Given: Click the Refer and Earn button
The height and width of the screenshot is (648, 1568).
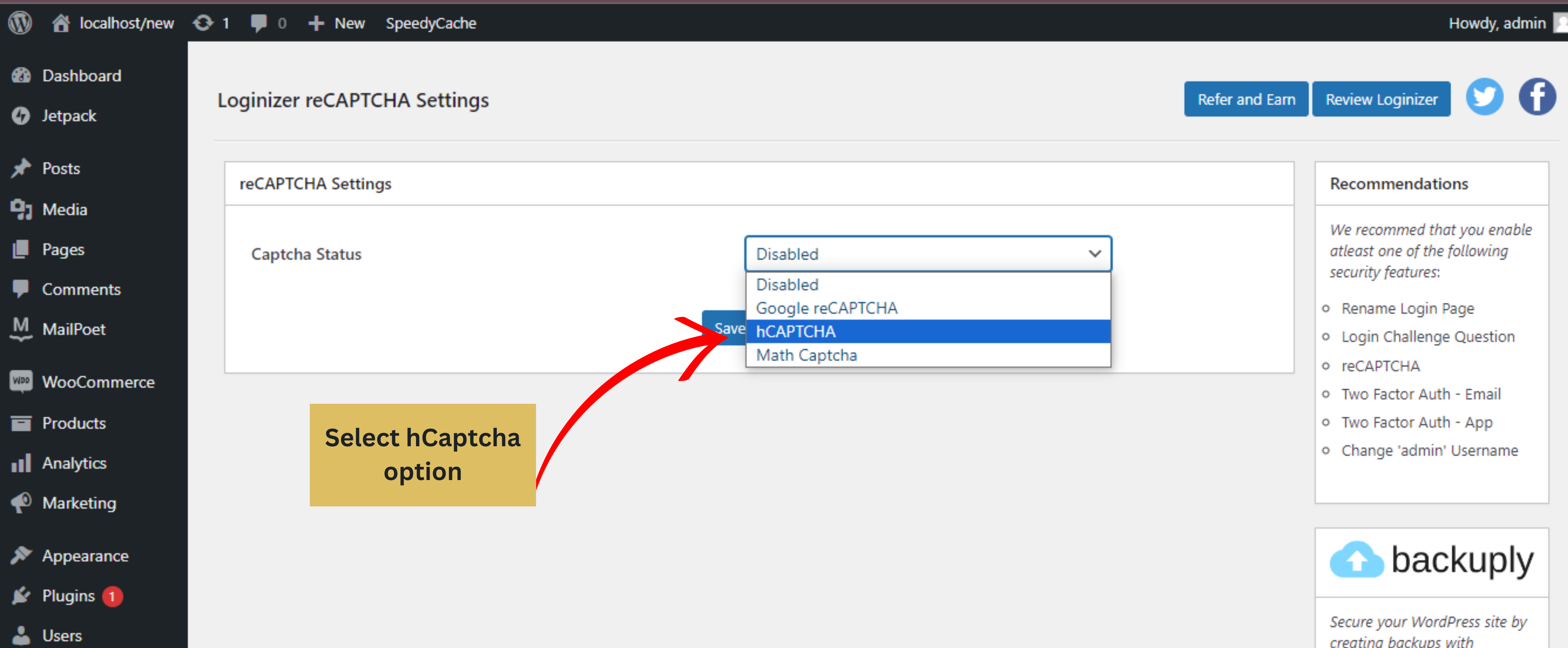Looking at the screenshot, I should pos(1245,99).
